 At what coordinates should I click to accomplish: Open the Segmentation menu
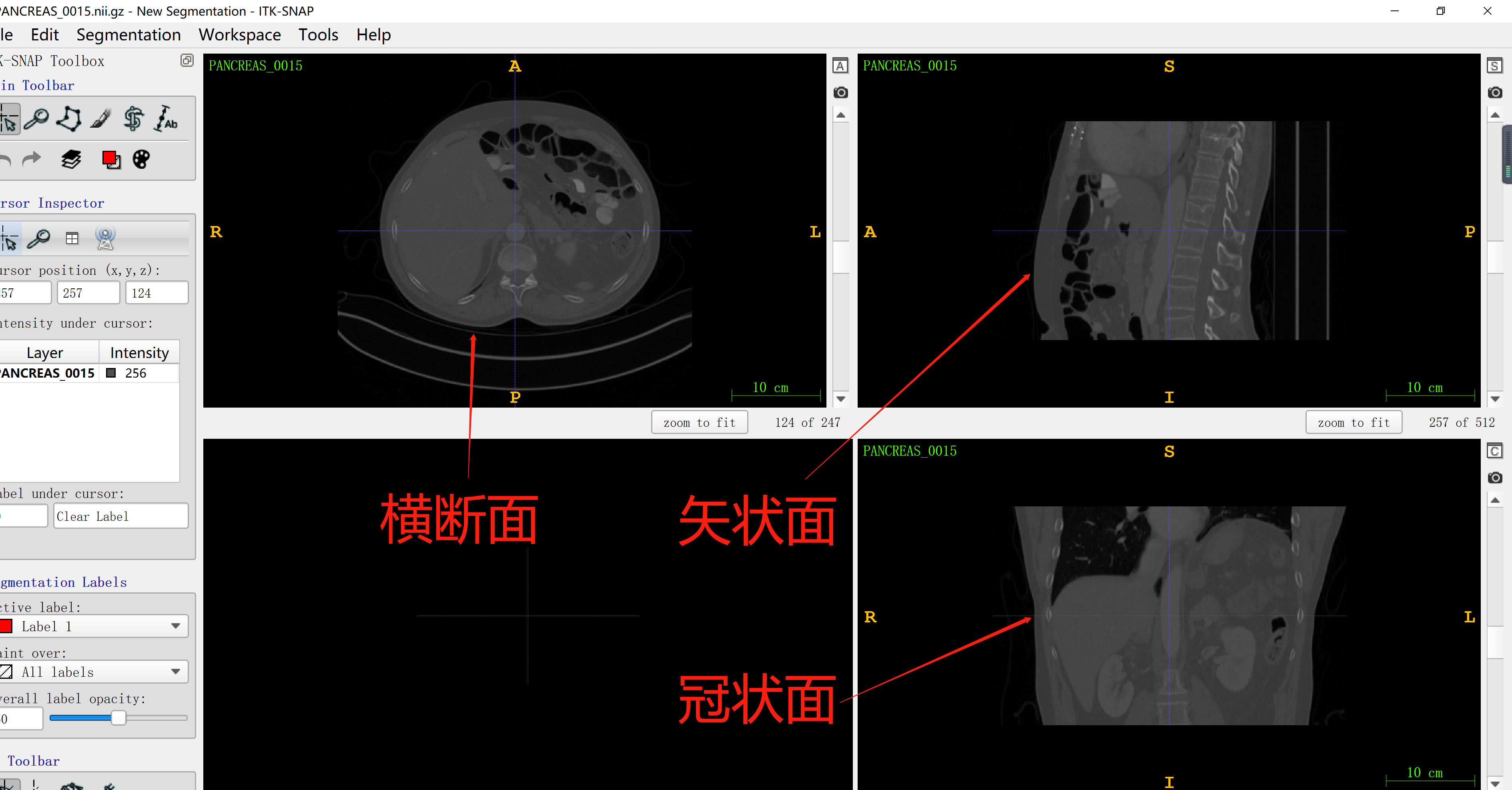[128, 35]
